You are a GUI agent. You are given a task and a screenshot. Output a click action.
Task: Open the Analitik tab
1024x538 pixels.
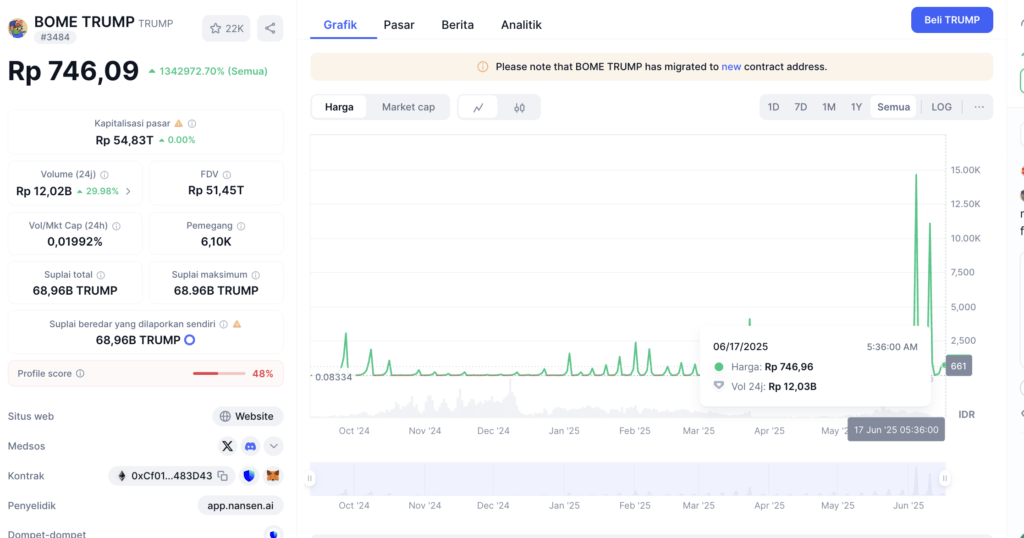pos(521,25)
